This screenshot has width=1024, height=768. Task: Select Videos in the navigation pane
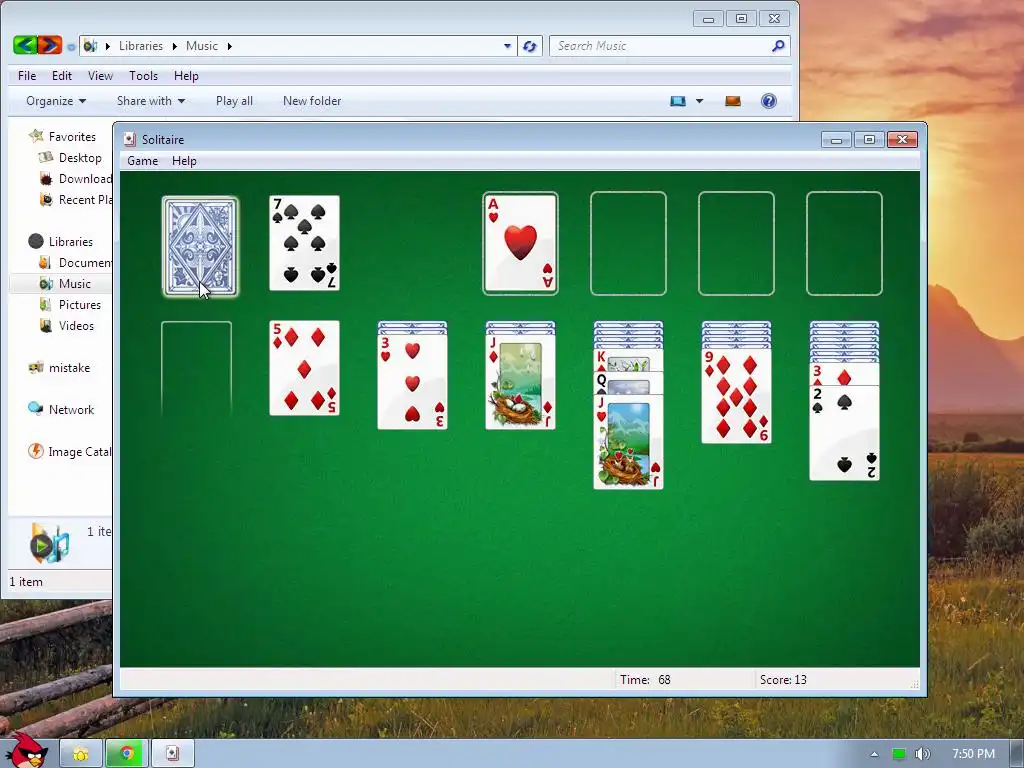pos(67,325)
